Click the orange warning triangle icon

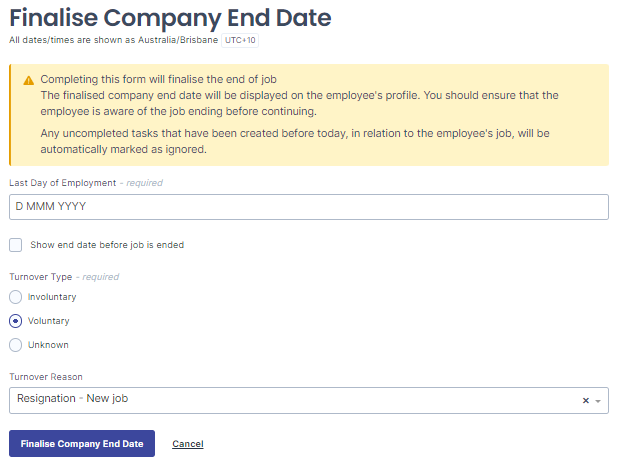[x=29, y=81]
